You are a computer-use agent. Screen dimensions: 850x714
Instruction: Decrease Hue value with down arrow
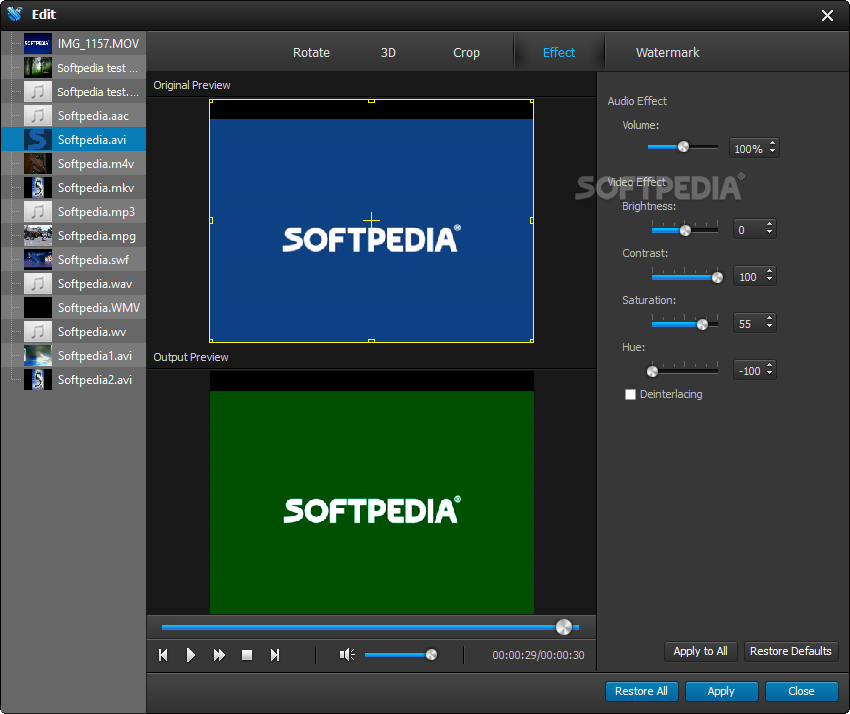pyautogui.click(x=769, y=374)
